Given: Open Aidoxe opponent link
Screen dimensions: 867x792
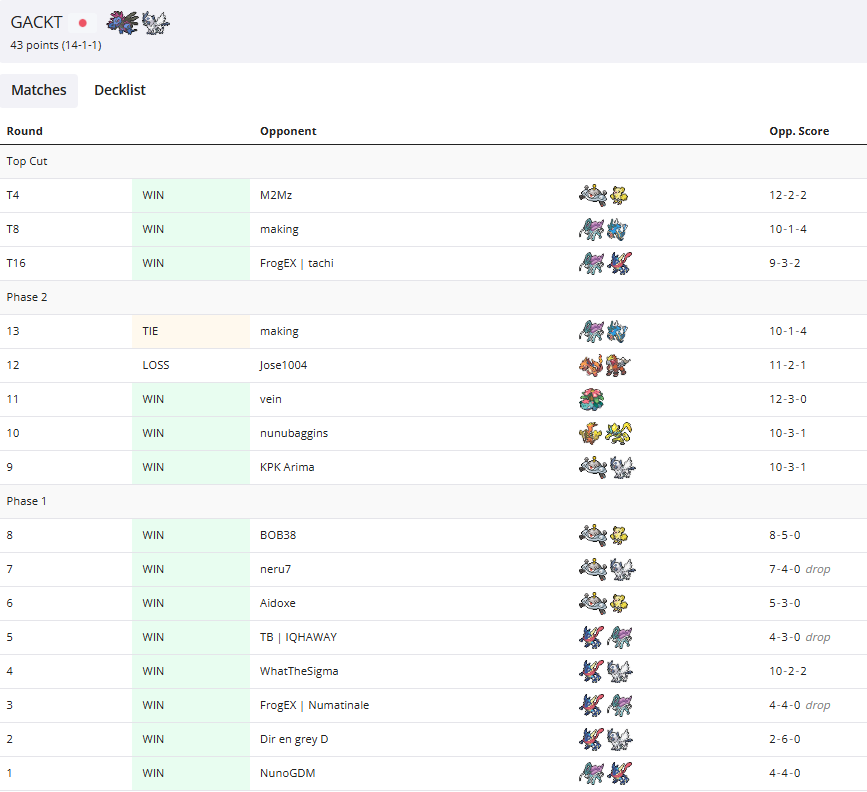Looking at the screenshot, I should tap(278, 603).
